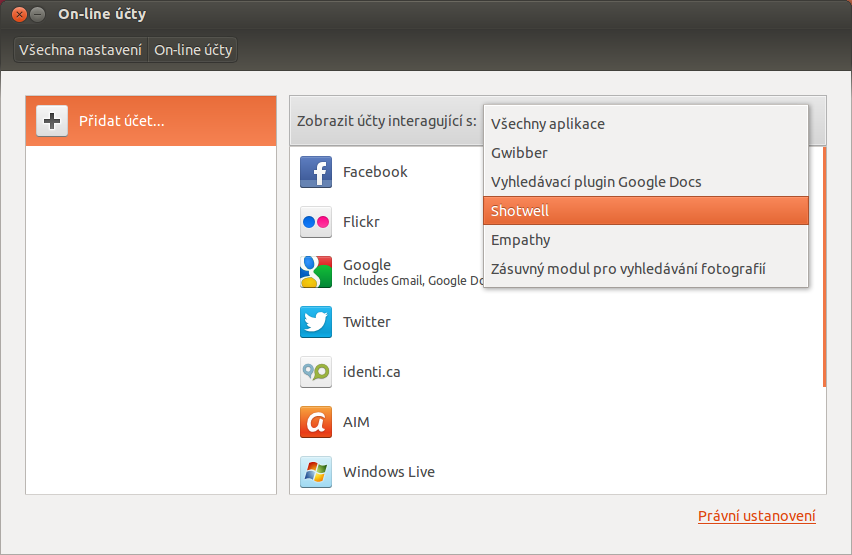The width and height of the screenshot is (852, 555).
Task: Click the AIM orange icon
Action: click(x=316, y=422)
